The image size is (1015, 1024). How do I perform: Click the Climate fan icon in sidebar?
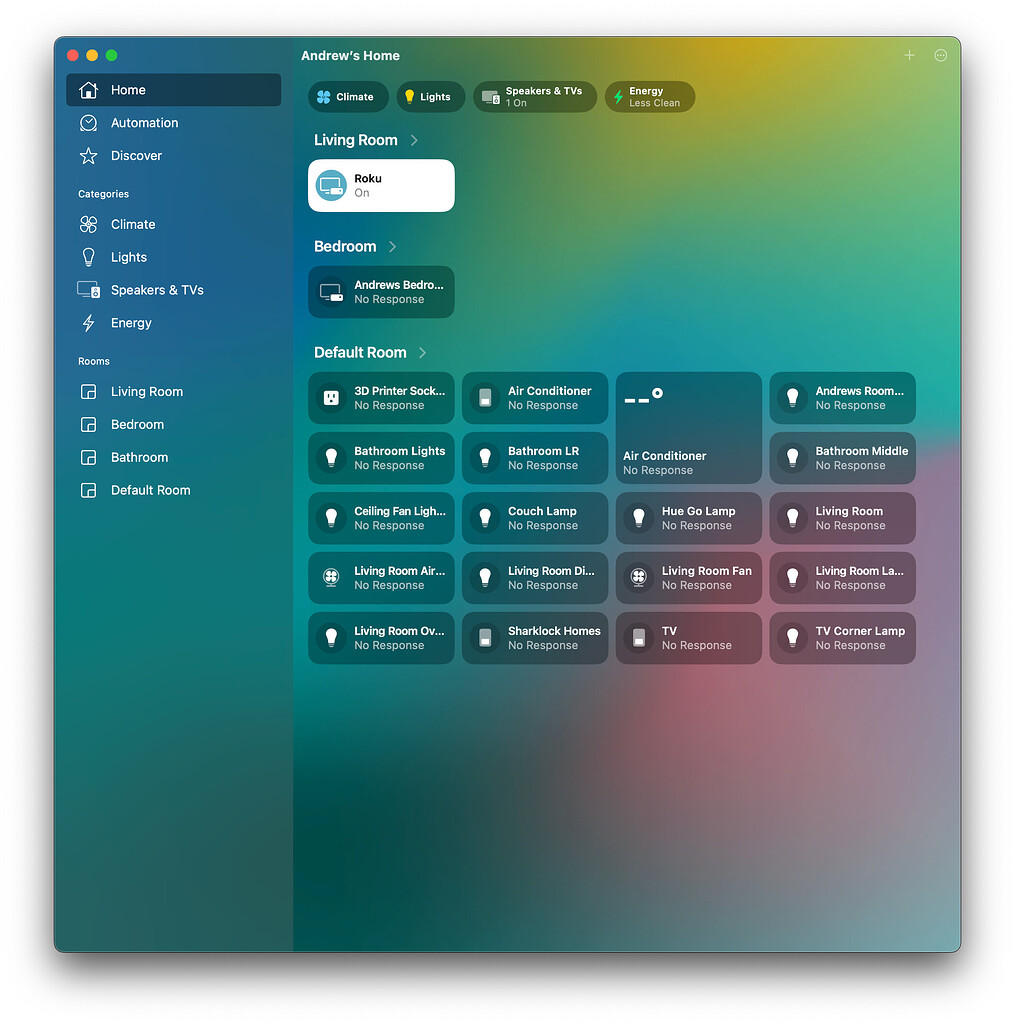point(88,225)
